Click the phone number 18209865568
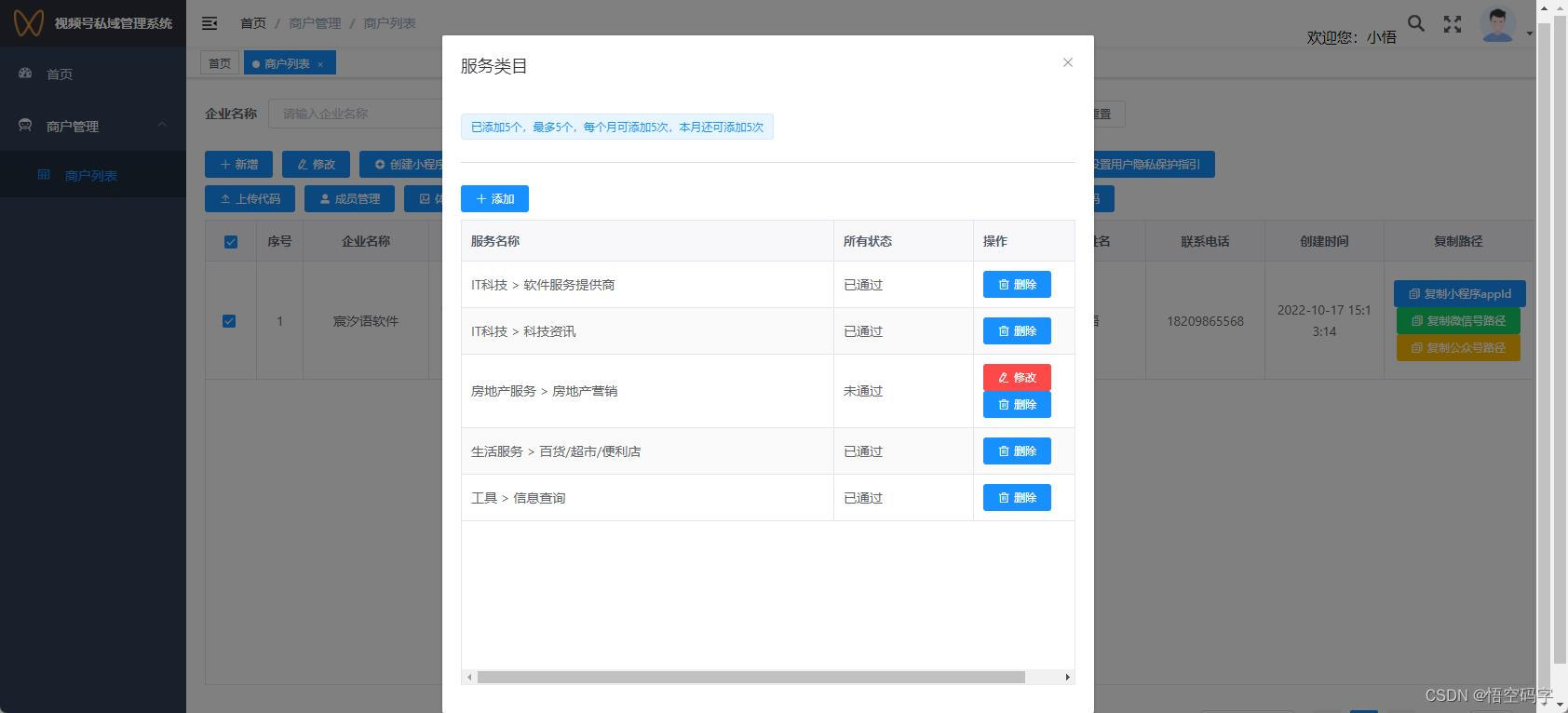This screenshot has height=713, width=1568. [1205, 321]
